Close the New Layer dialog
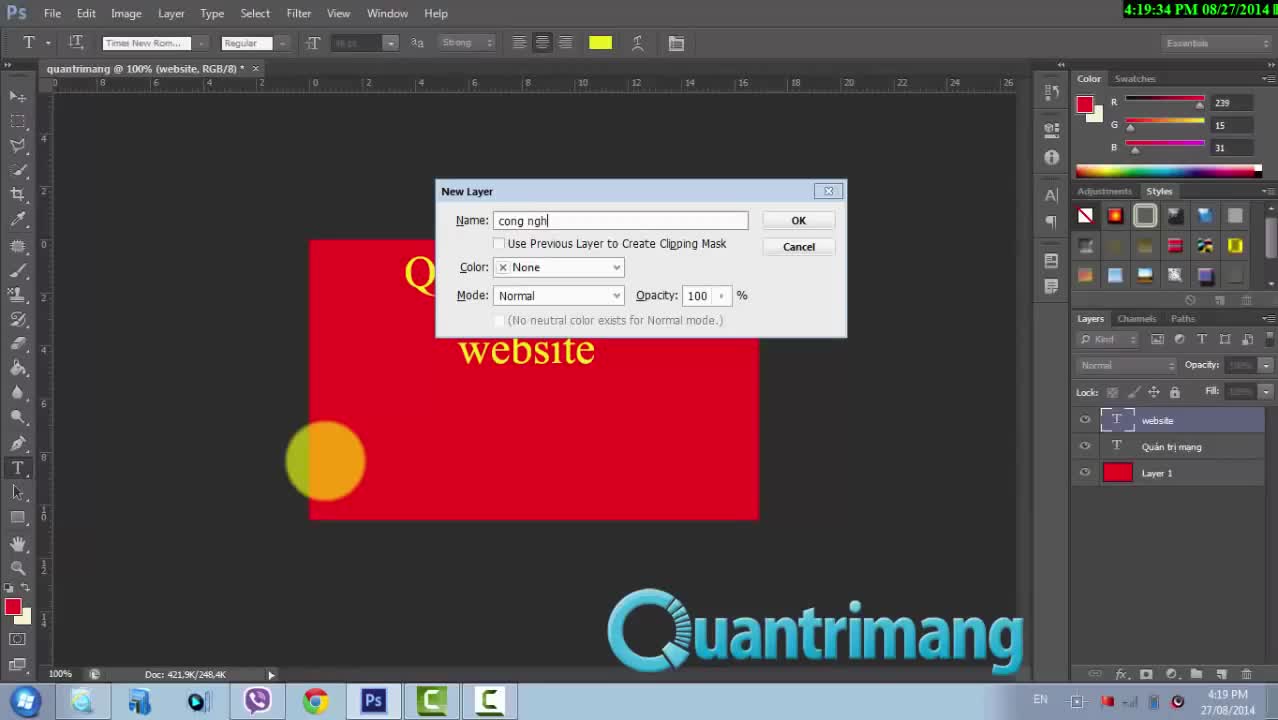 tap(828, 191)
